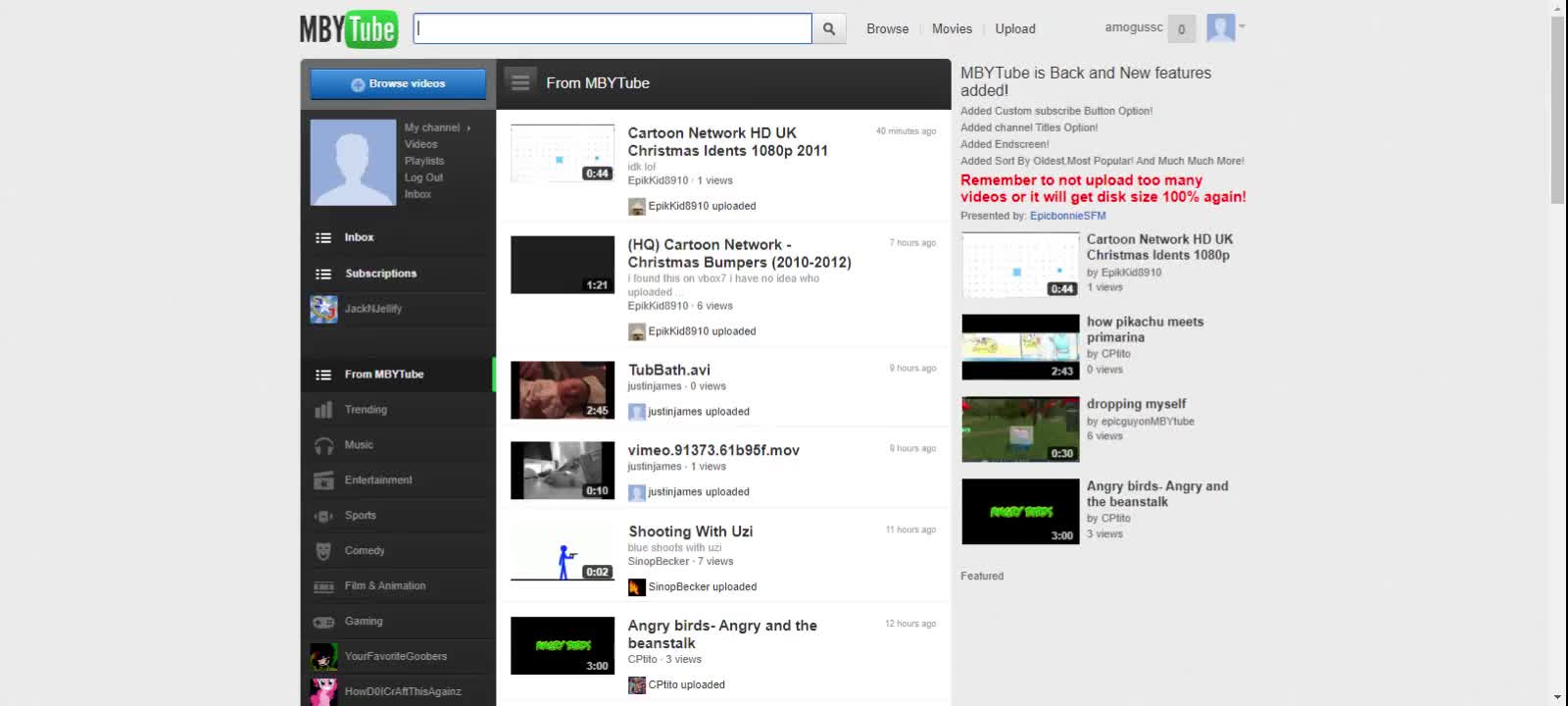Open the Angry birds title in main feed

click(x=722, y=634)
